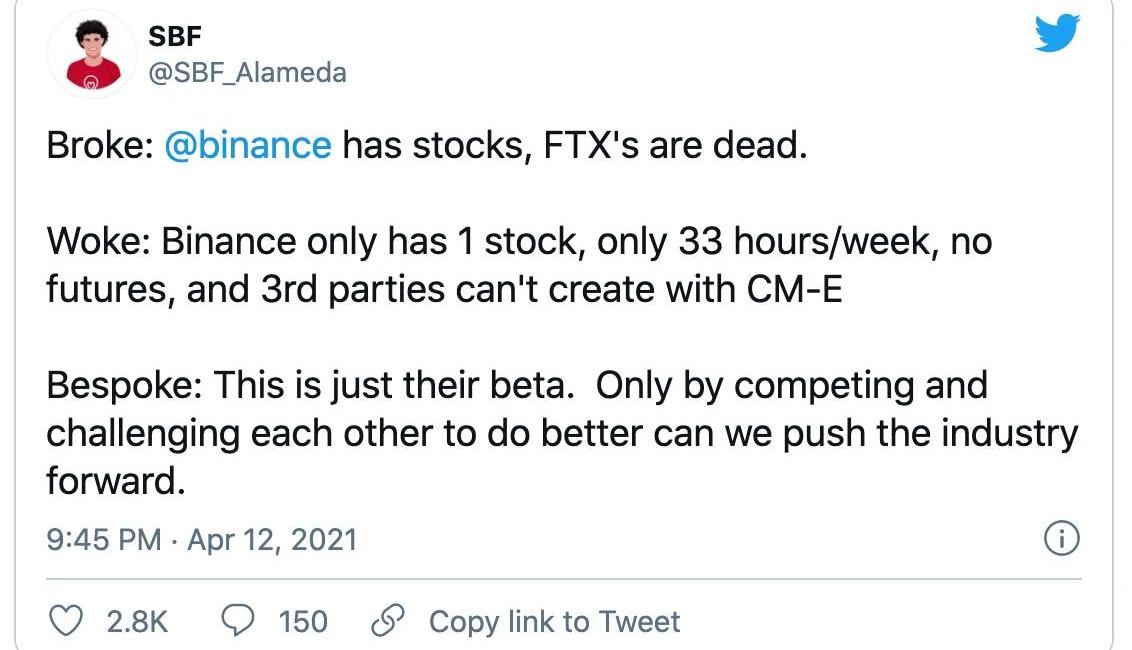Screen dimensions: 1132x650
Task: Click the Twitter bird logo
Action: click(1057, 32)
